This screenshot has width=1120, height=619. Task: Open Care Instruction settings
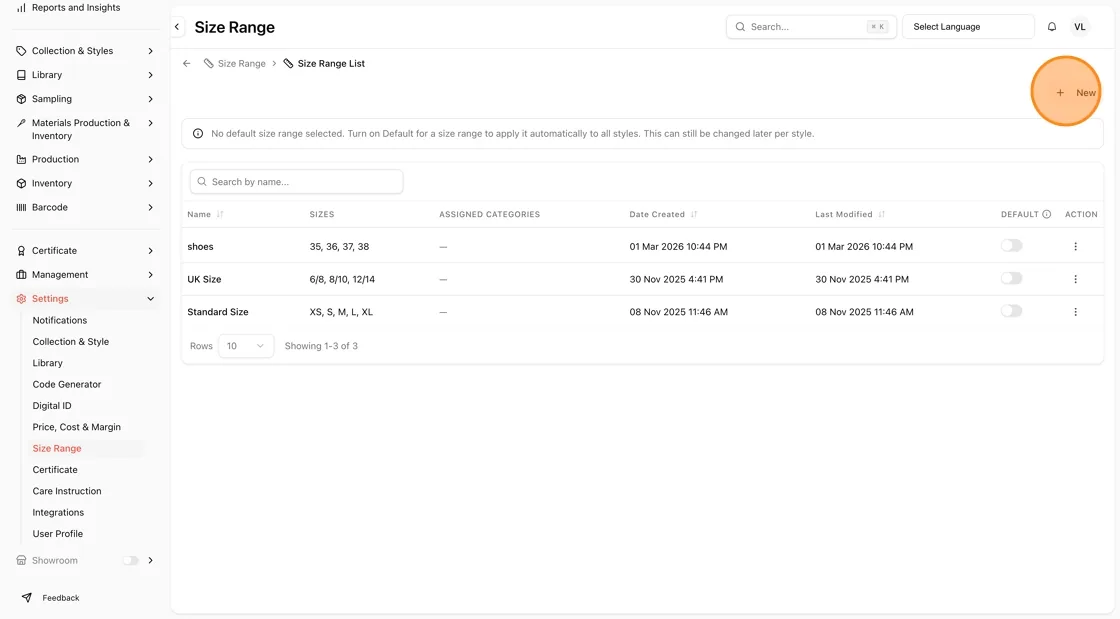[66, 491]
